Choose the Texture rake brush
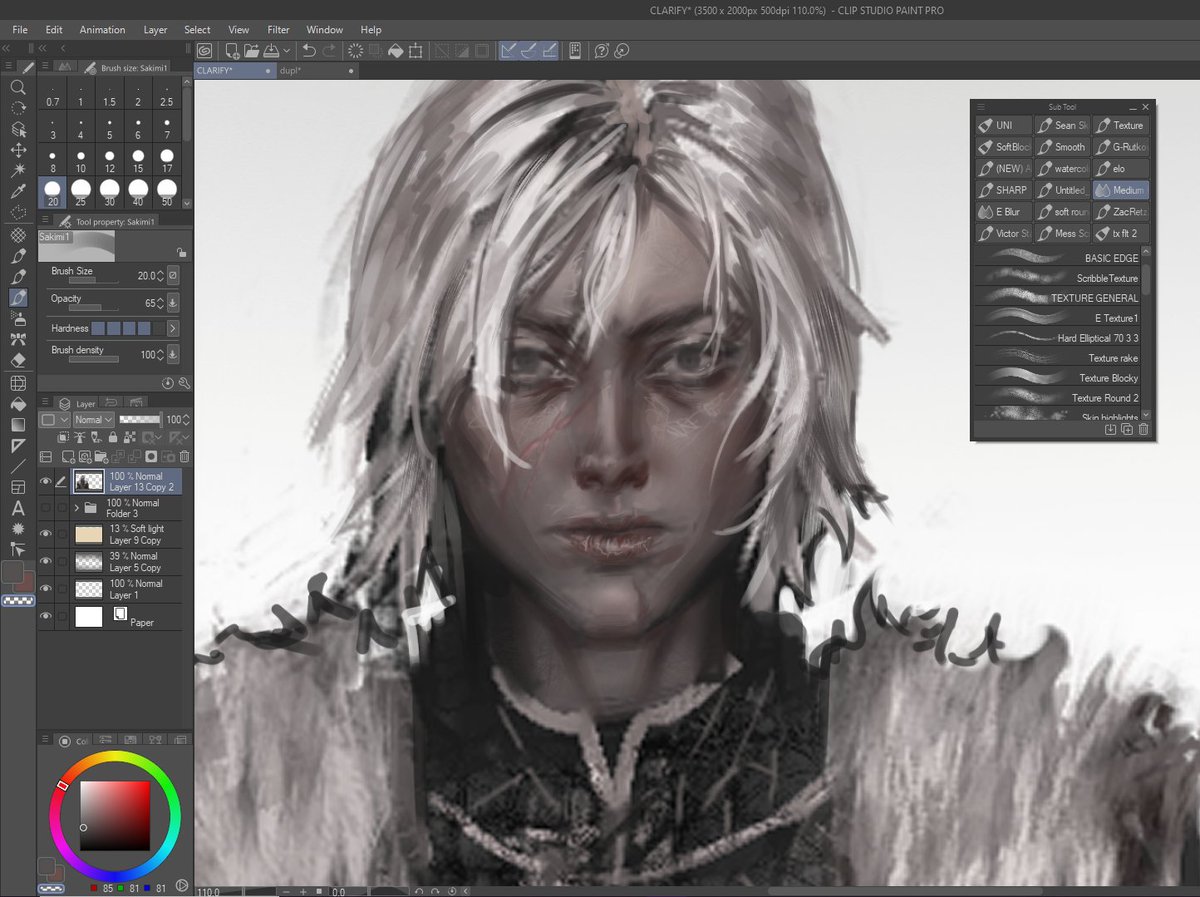 click(1057, 358)
